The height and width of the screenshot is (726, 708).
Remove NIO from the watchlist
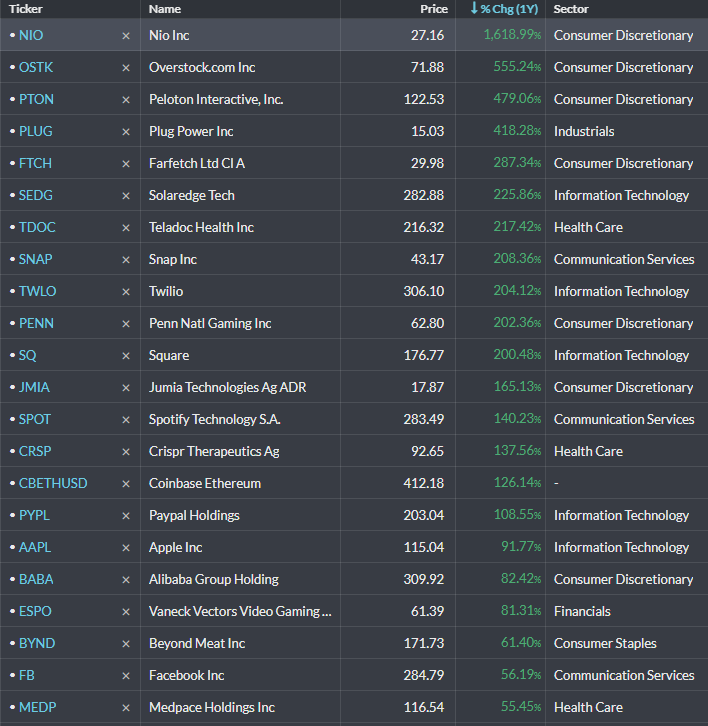coord(126,36)
